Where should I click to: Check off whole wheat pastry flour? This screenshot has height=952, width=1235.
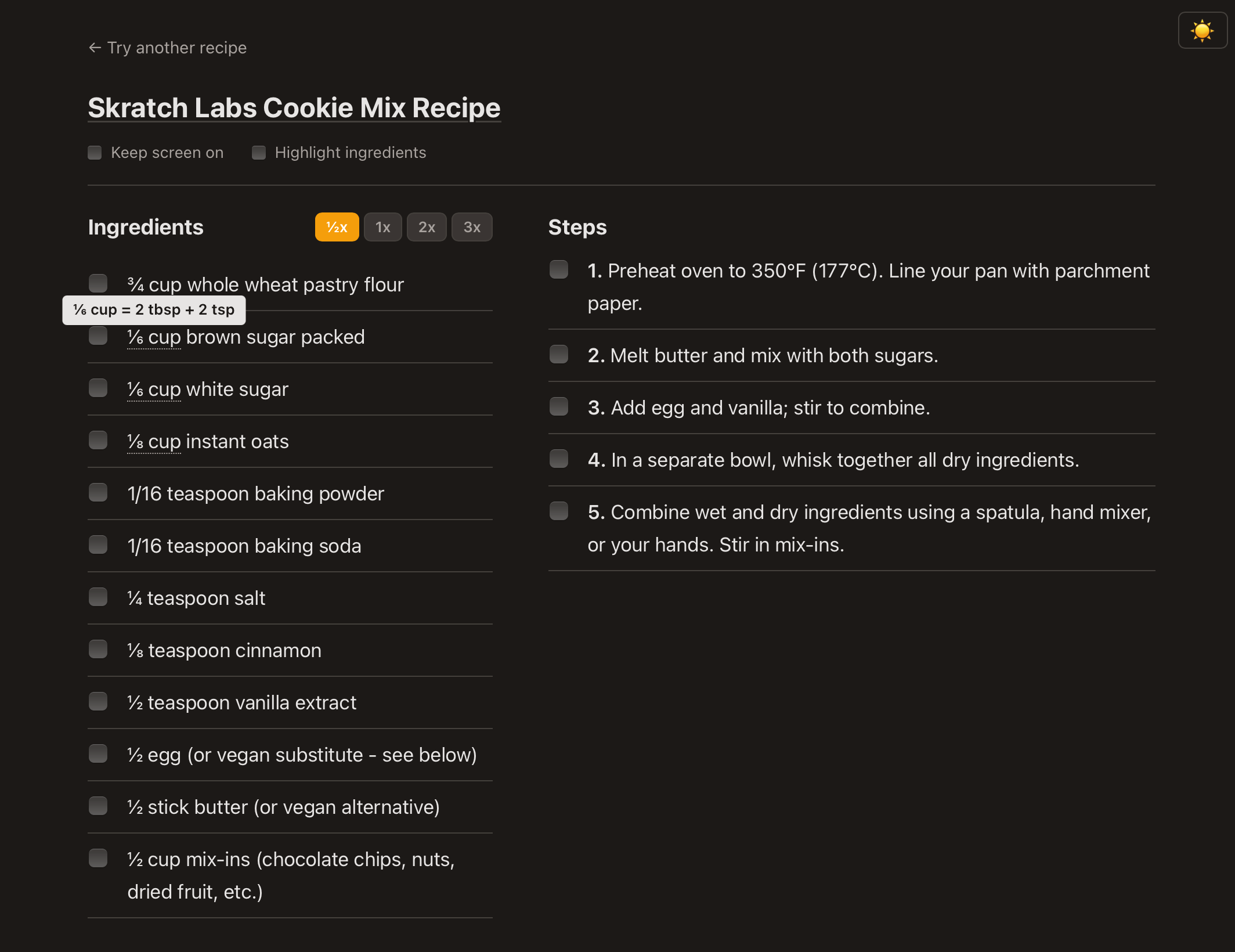(x=98, y=283)
